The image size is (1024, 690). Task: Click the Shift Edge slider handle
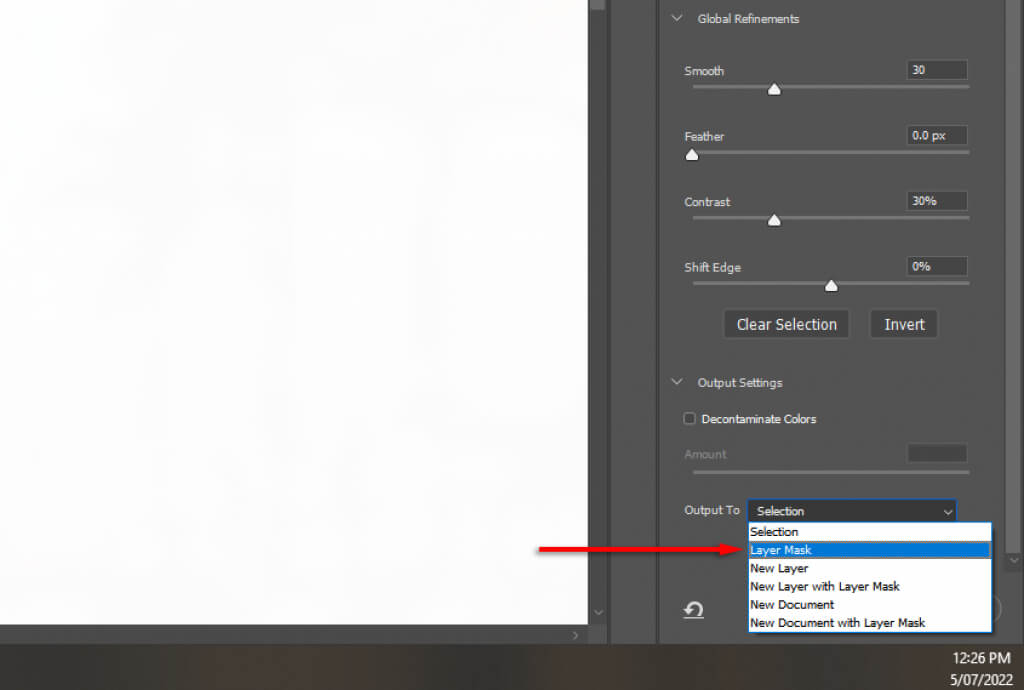pos(831,285)
